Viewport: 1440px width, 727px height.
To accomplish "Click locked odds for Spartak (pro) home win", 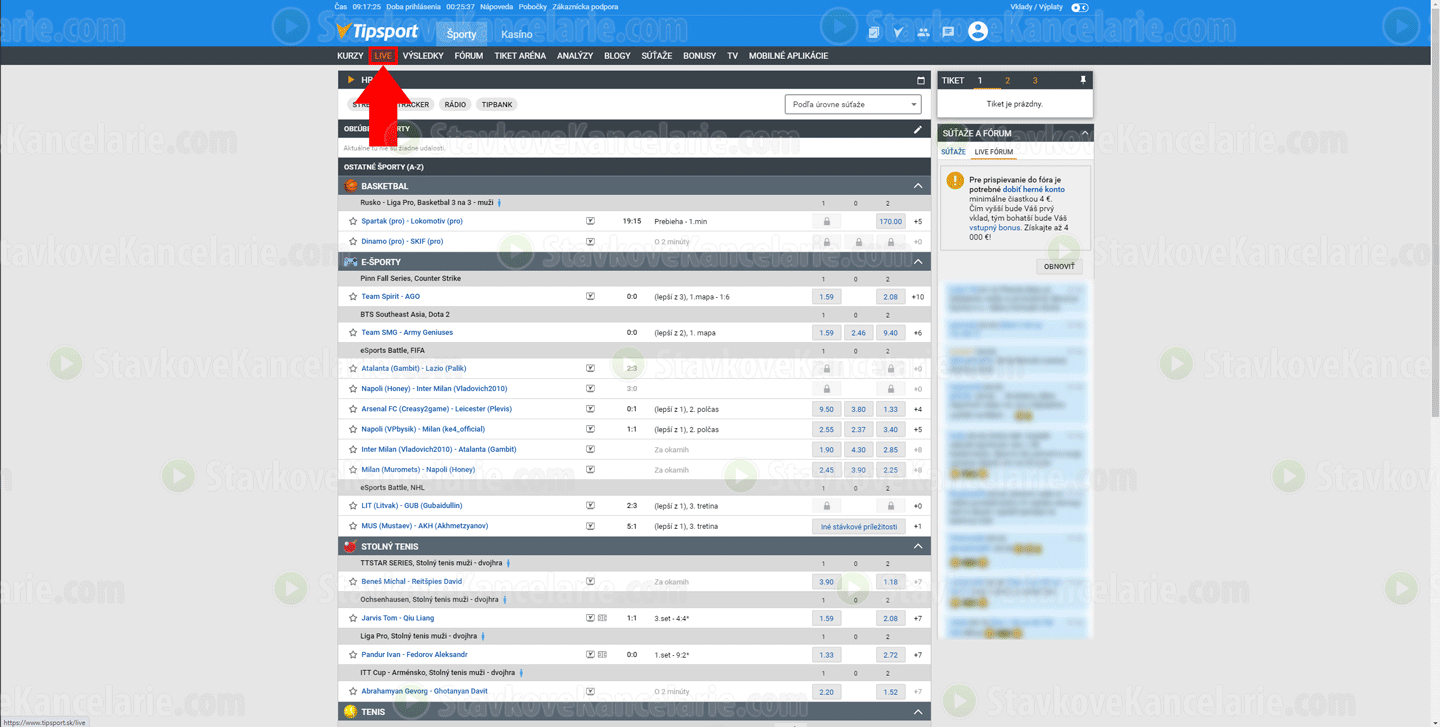I will [826, 221].
